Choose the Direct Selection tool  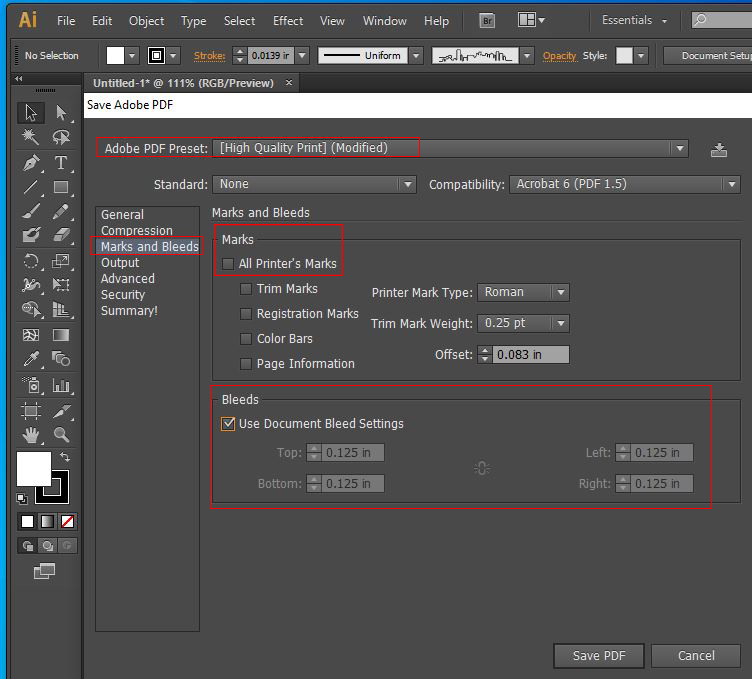click(61, 113)
